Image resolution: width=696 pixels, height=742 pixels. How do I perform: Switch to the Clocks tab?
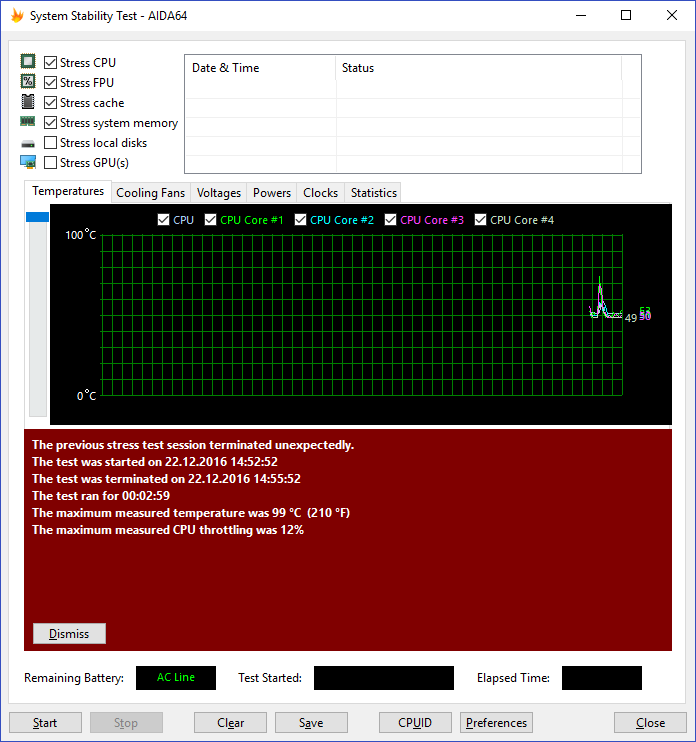(x=320, y=193)
